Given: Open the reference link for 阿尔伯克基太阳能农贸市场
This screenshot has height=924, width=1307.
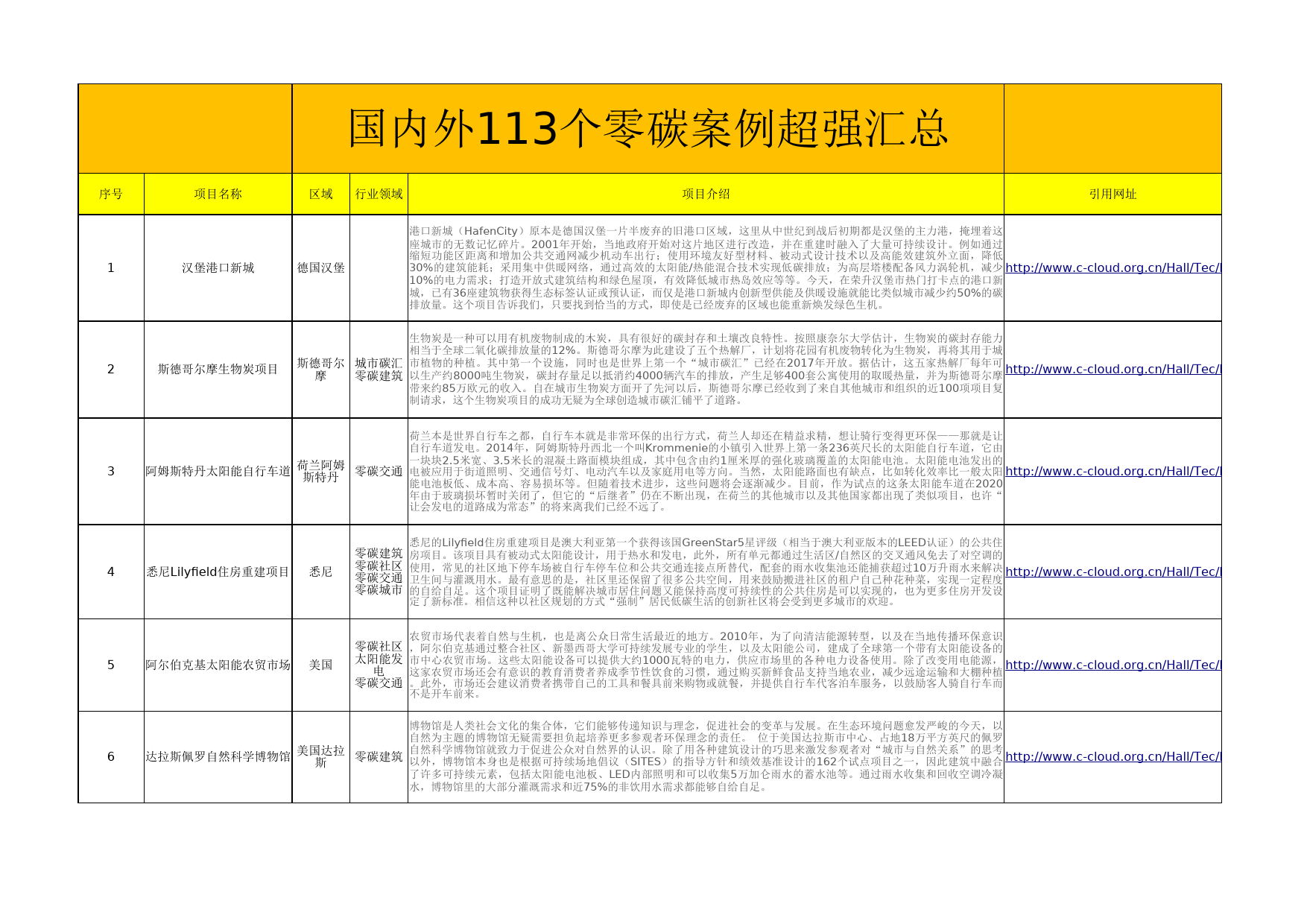Looking at the screenshot, I should (x=1113, y=665).
